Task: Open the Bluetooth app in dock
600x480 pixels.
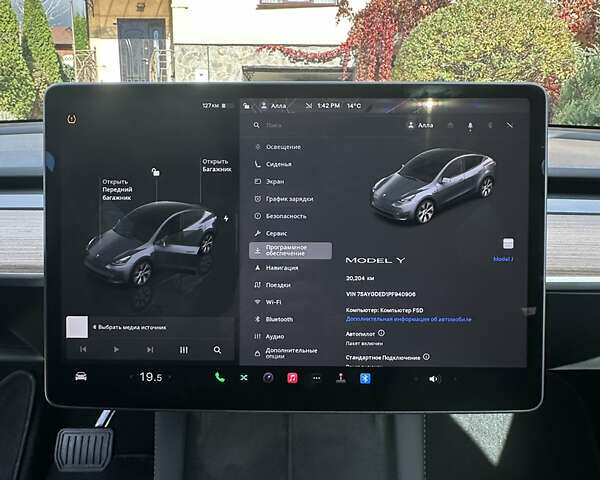Action: coord(365,379)
